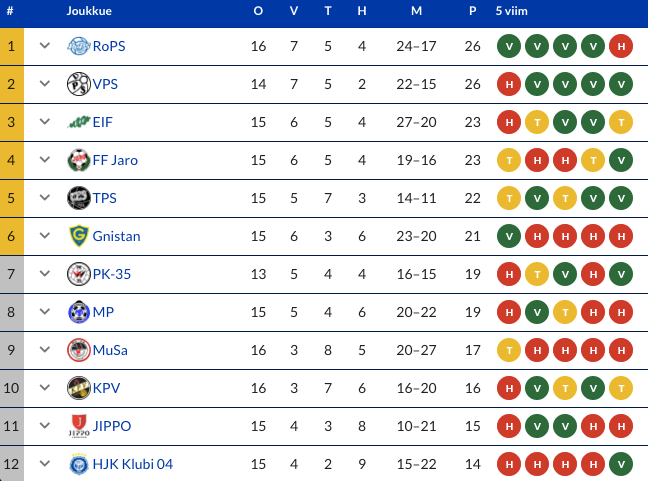Screen dimensions: 648x481
Task: Open the MP team link
Action: point(103,312)
